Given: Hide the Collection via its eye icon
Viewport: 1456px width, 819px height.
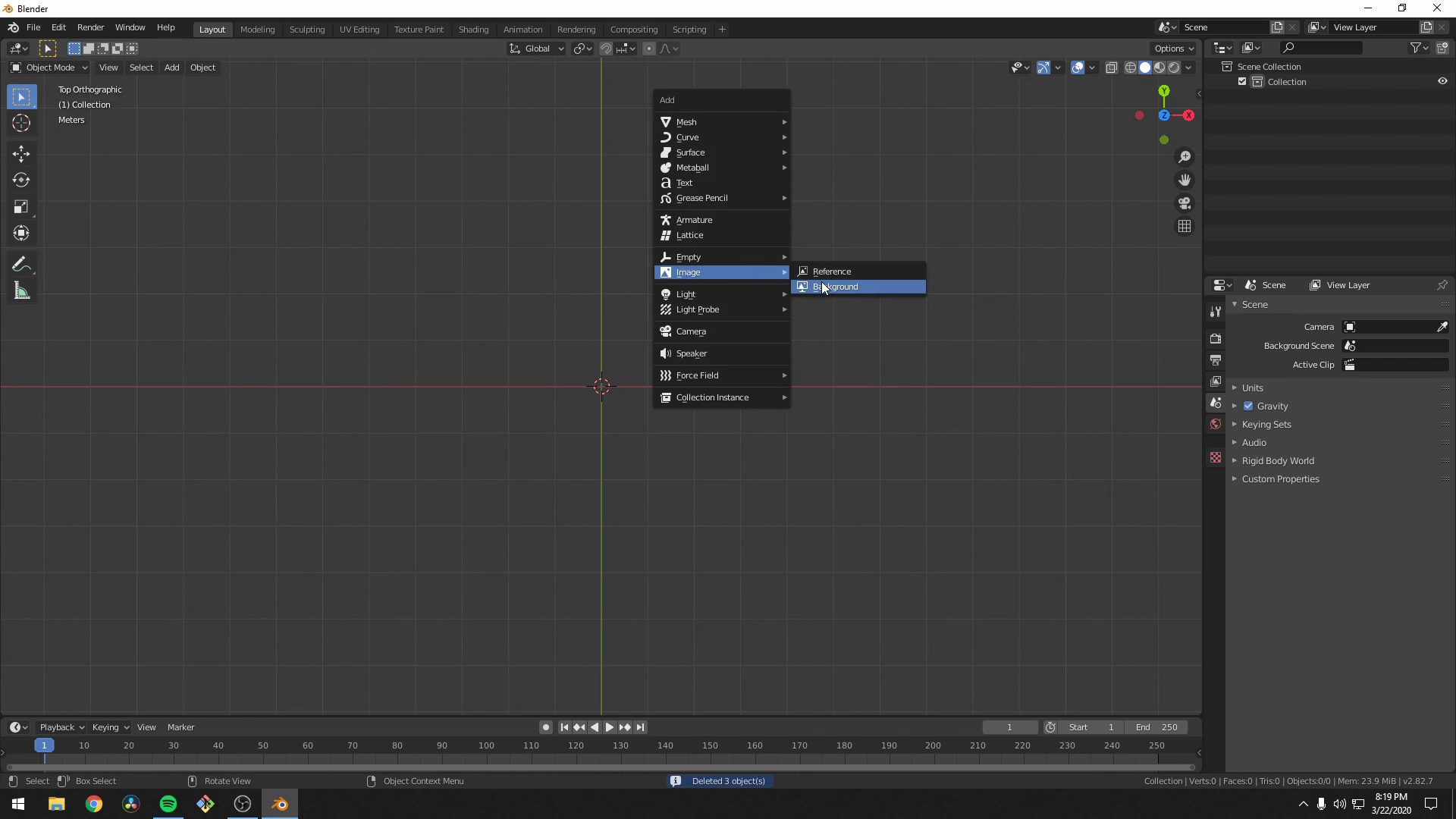Looking at the screenshot, I should click(x=1442, y=80).
